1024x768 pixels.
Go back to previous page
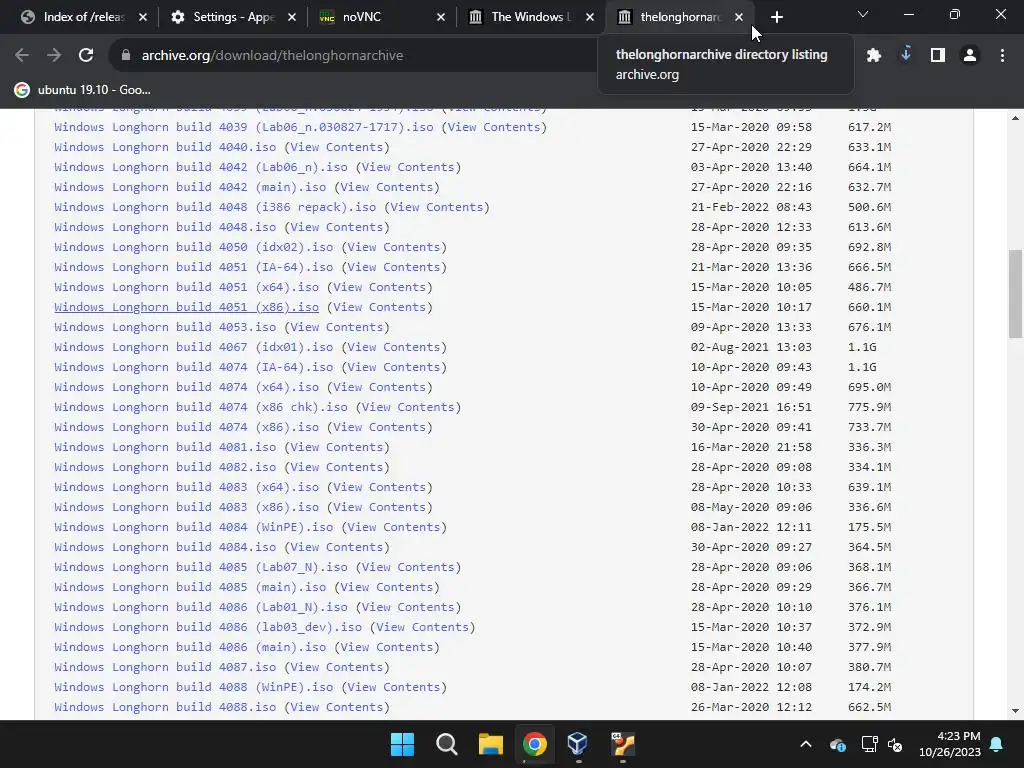[x=22, y=56]
